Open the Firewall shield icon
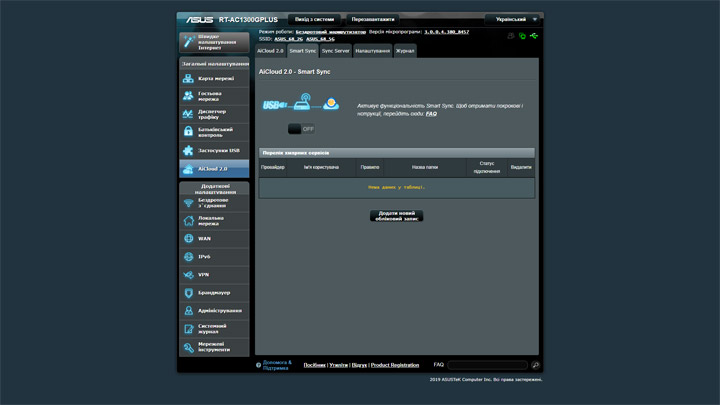This screenshot has height=405, width=720. [188, 292]
